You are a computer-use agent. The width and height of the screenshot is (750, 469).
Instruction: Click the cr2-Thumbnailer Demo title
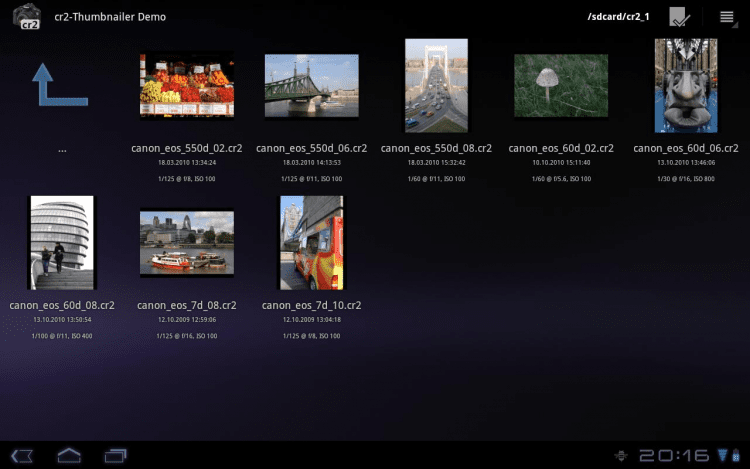tap(110, 17)
